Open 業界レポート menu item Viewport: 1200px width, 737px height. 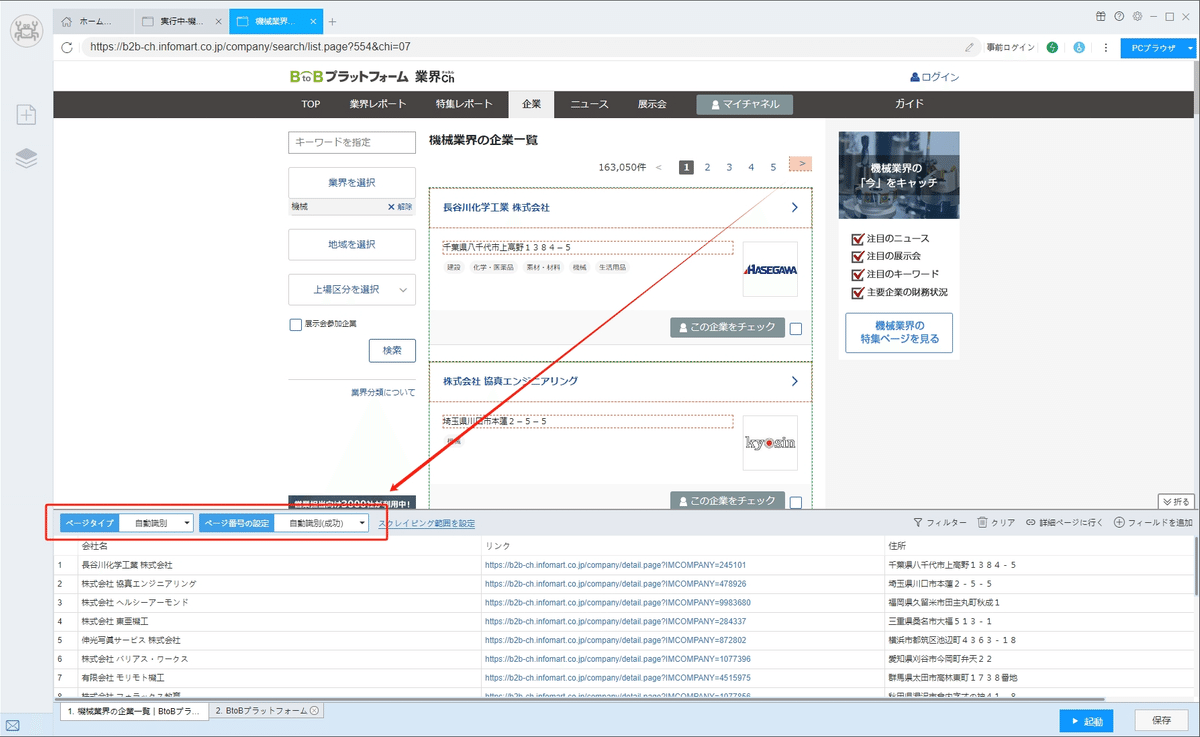[378, 104]
